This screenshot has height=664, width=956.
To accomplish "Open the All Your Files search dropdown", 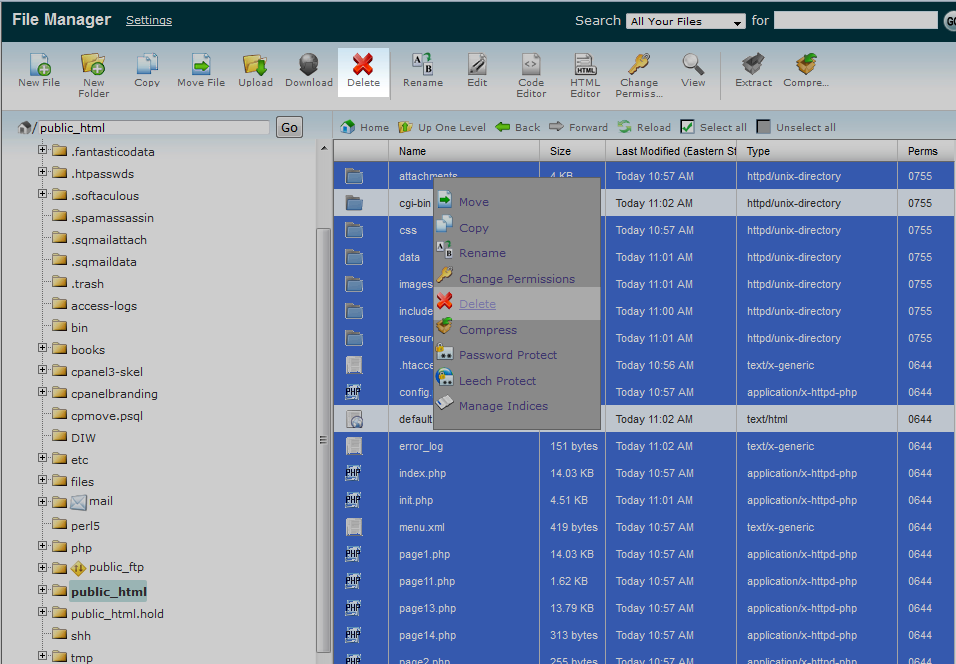I will pos(686,21).
